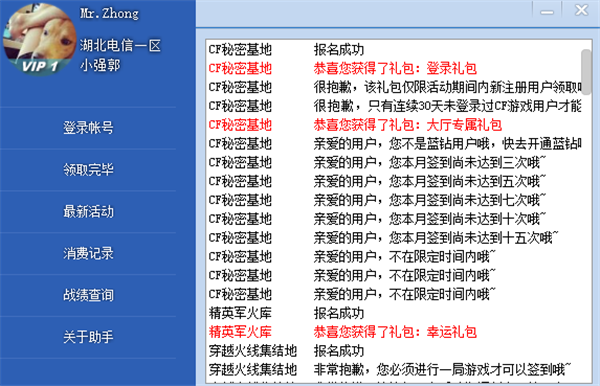This screenshot has width=600, height=386.
Task: Select the 领取完毕 menu item
Action: (88, 169)
